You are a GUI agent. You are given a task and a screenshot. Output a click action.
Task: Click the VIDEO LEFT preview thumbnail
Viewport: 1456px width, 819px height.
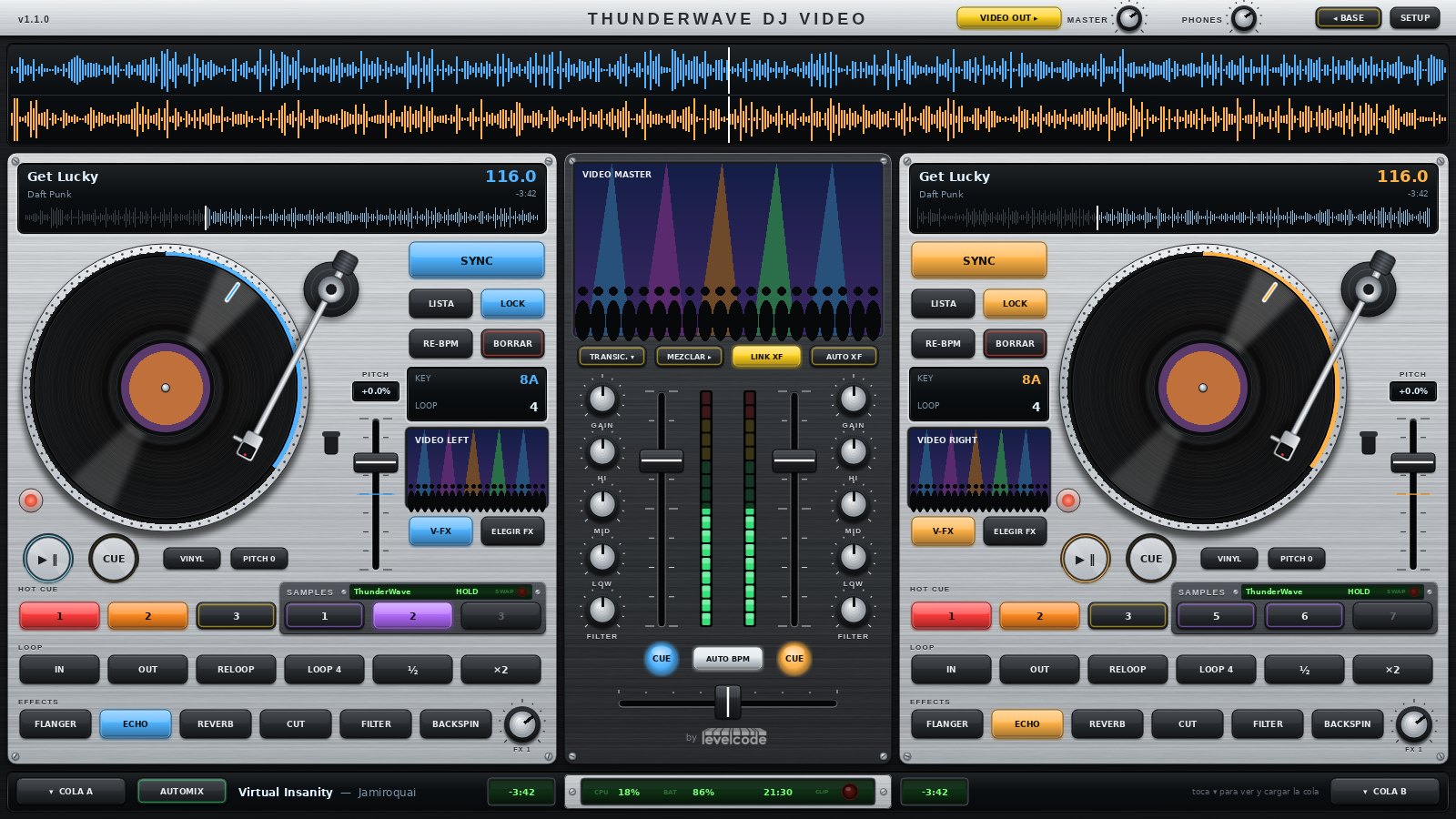477,470
